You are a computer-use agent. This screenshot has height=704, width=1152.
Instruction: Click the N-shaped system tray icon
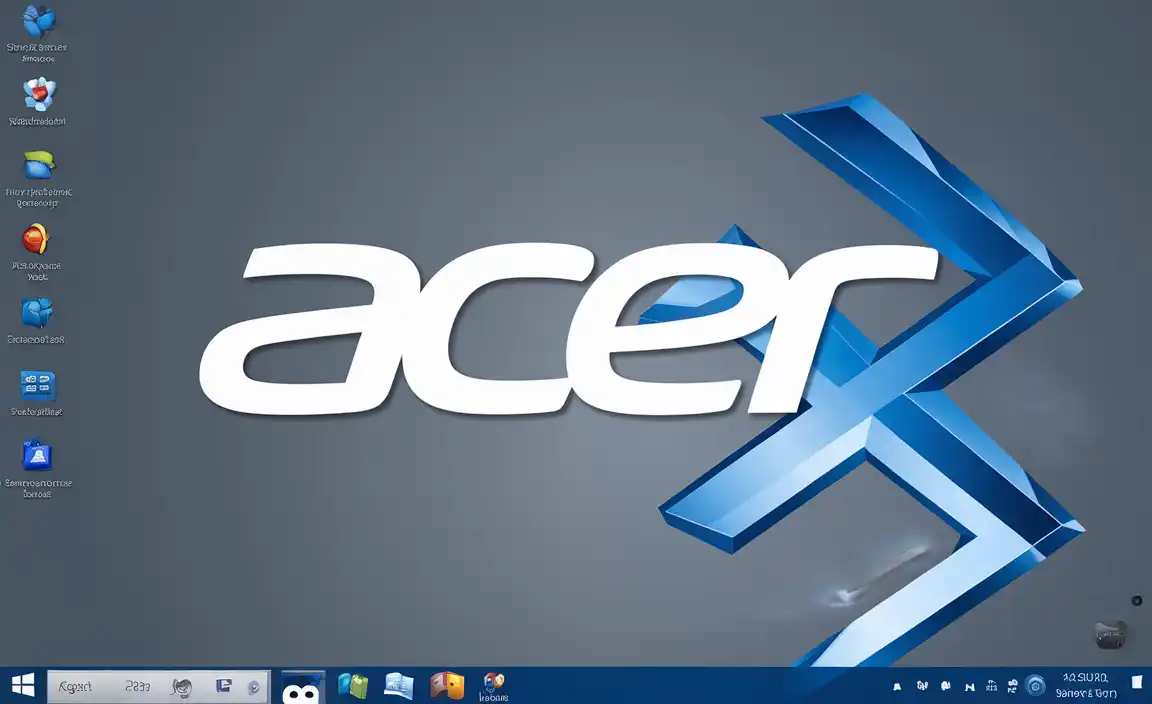pyautogui.click(x=970, y=687)
